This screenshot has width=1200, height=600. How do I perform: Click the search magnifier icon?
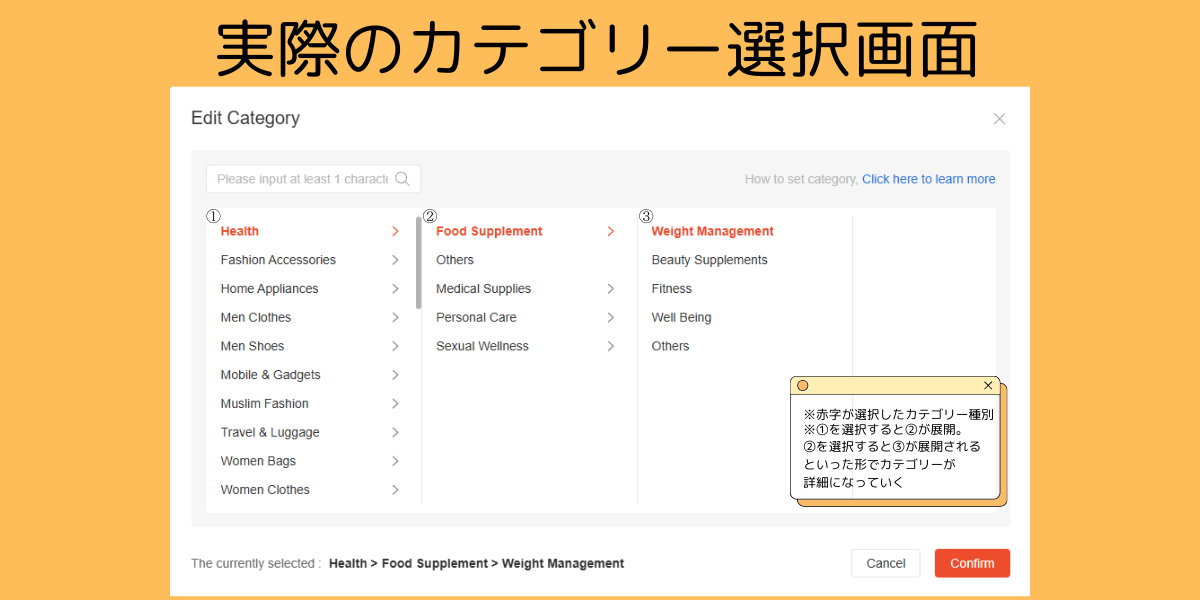coord(402,179)
